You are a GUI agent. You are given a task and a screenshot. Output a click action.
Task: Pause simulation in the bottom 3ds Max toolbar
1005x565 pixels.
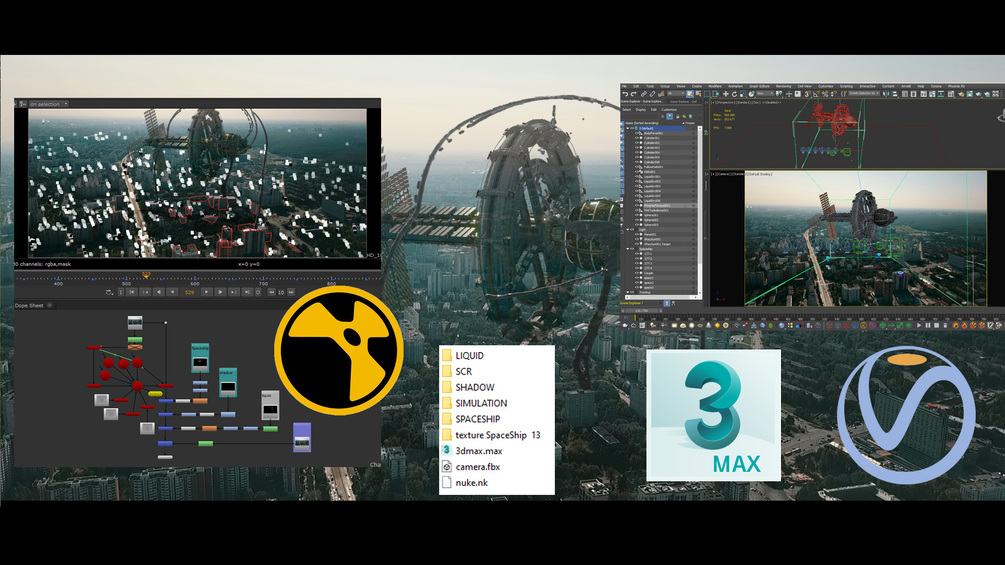coord(928,325)
